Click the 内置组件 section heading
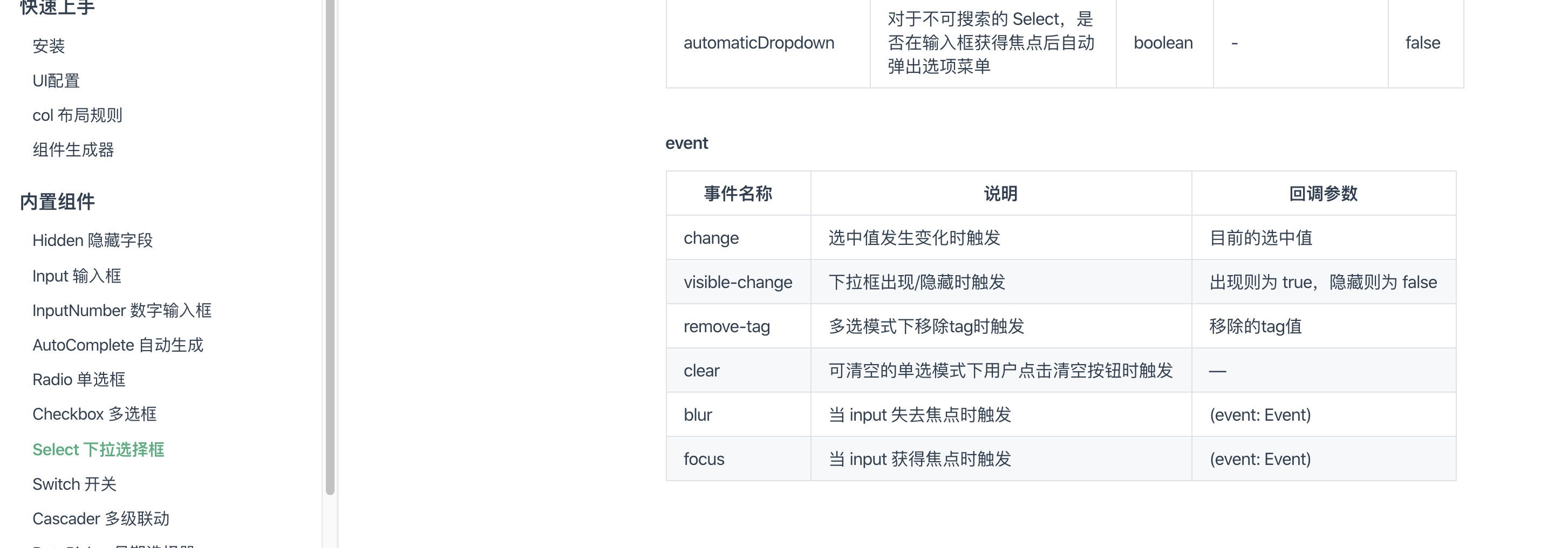This screenshot has width=1568, height=548. point(57,202)
